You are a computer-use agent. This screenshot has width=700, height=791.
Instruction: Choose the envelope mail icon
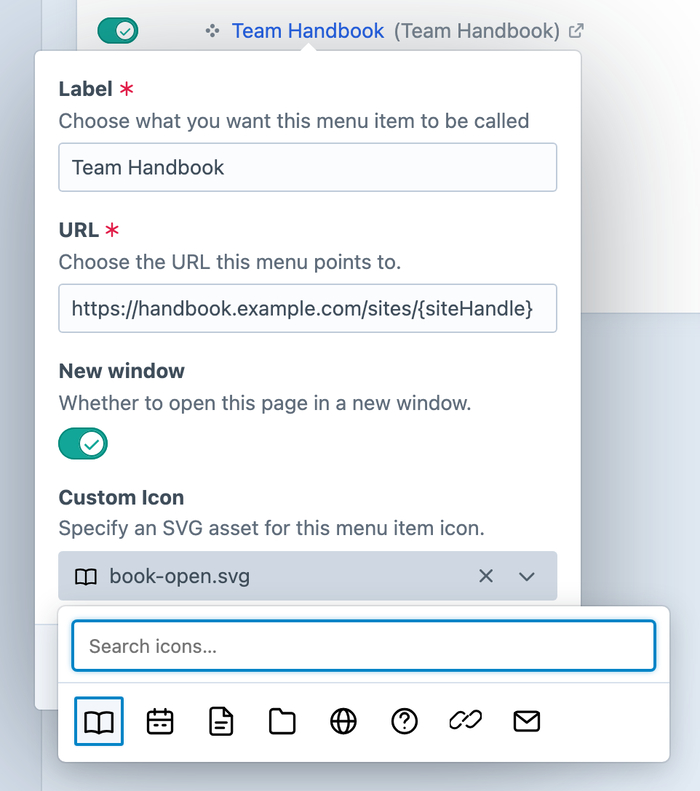pos(527,721)
